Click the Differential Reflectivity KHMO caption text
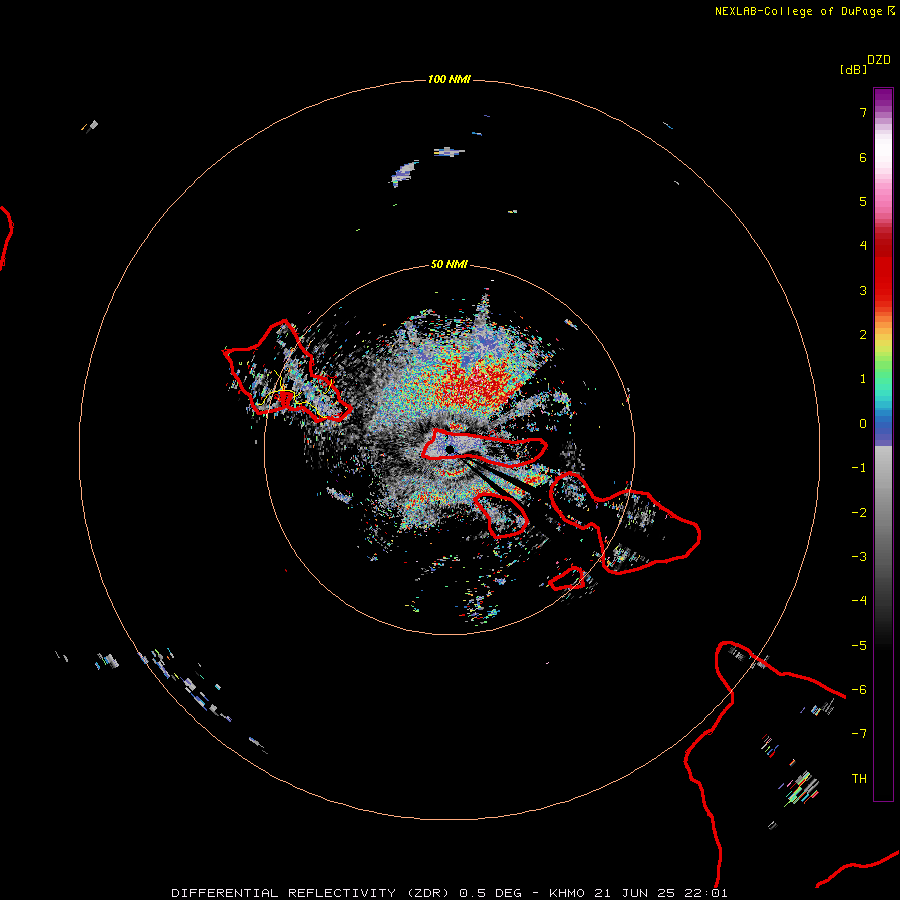This screenshot has width=900, height=900. pyautogui.click(x=449, y=893)
